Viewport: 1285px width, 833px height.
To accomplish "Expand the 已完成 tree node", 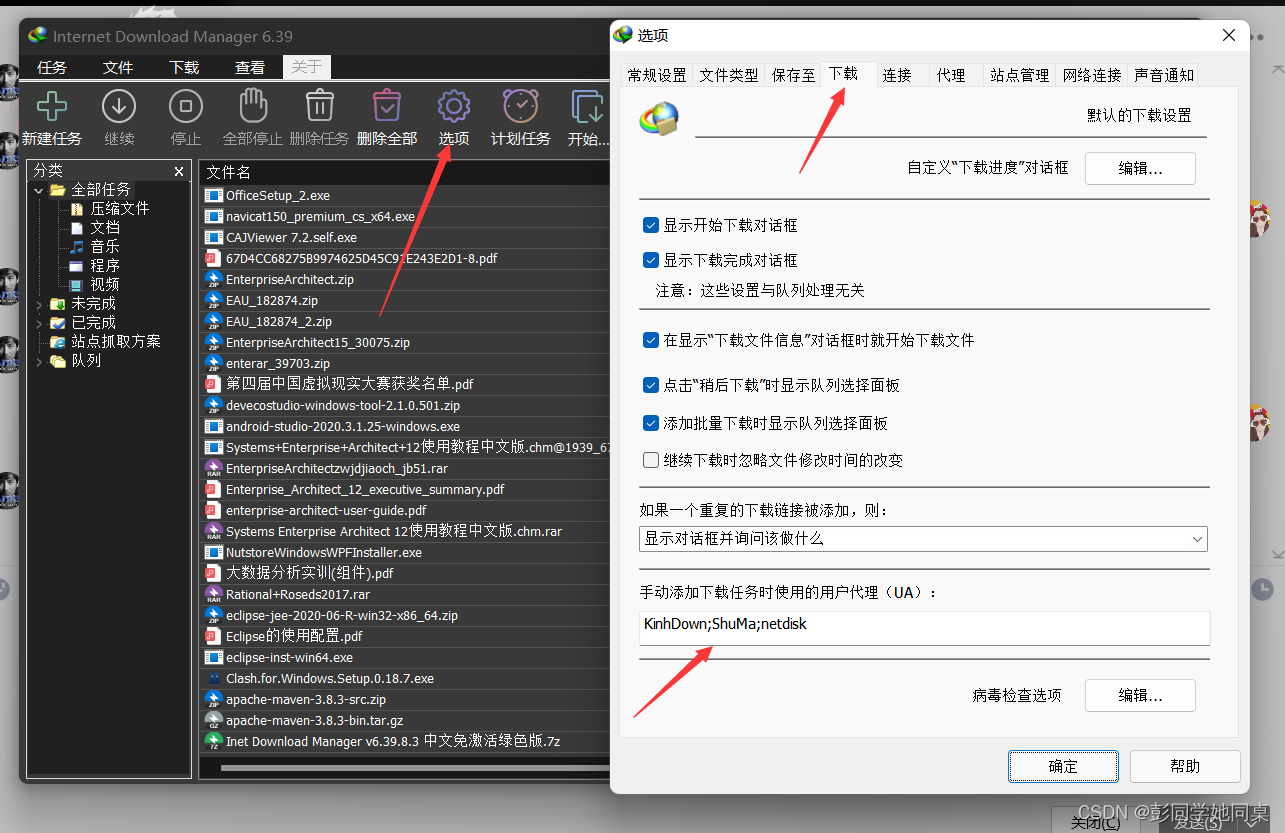I will (39, 323).
